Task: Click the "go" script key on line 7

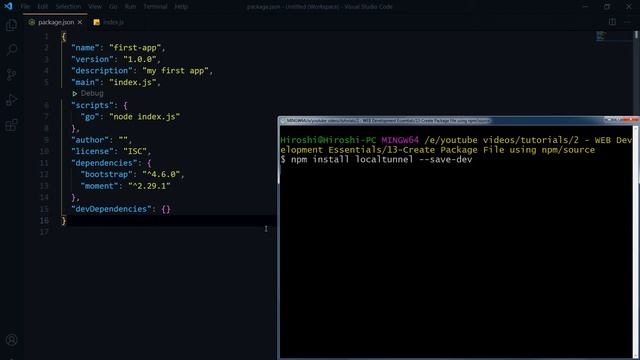Action: 90,117
